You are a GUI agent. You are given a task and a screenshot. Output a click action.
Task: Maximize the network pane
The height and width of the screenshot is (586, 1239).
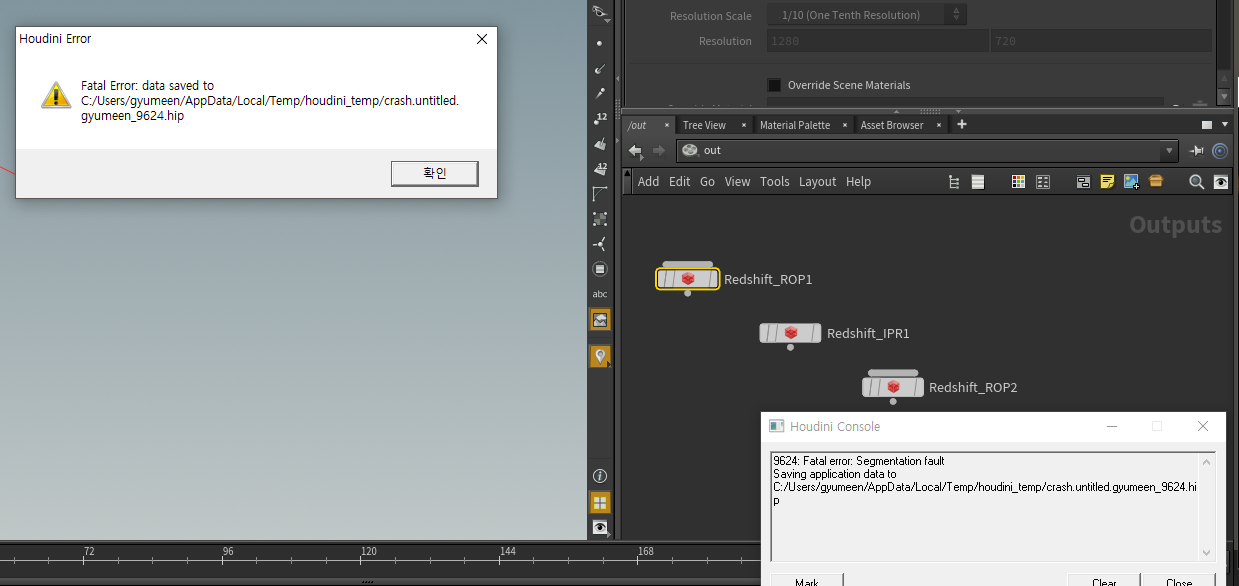[x=1207, y=125]
